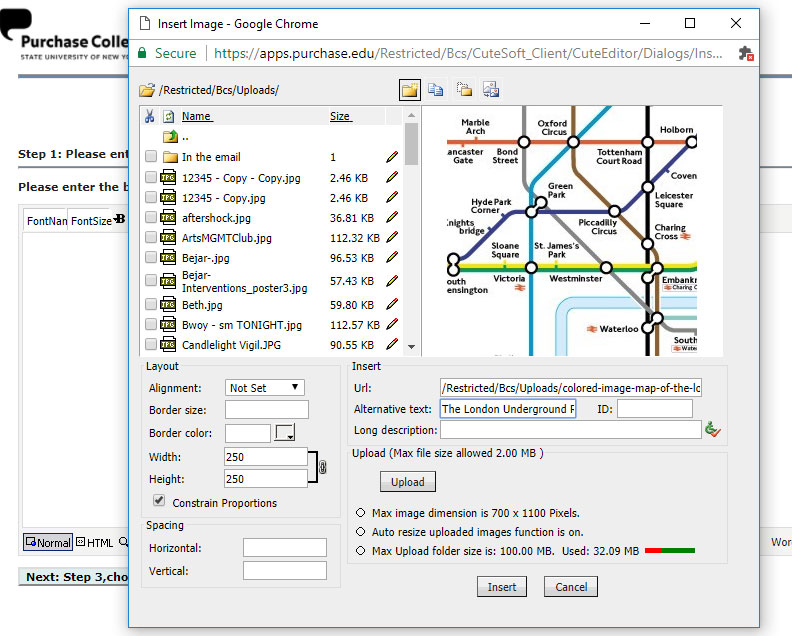Click the Cancel button
Viewport: 792px width, 636px height.
pyautogui.click(x=571, y=587)
